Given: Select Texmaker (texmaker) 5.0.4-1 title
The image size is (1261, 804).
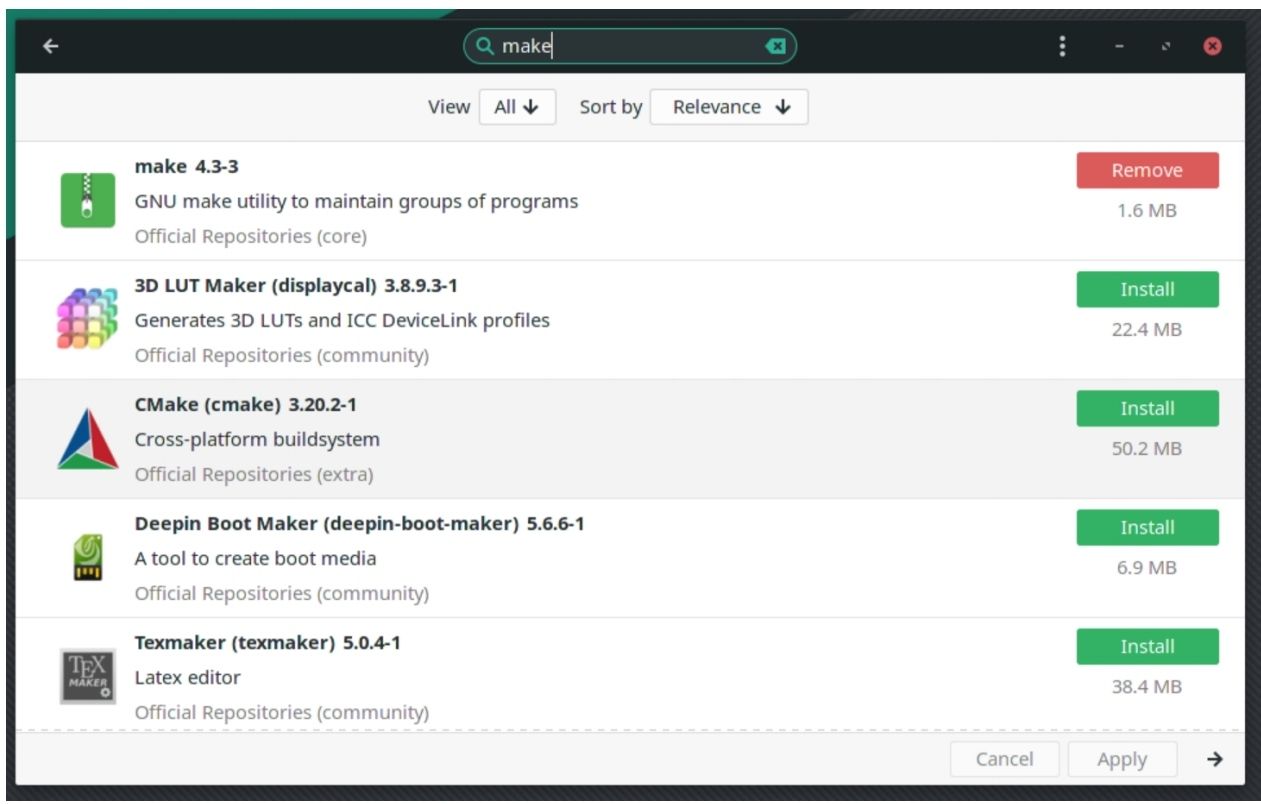Looking at the screenshot, I should (x=268, y=642).
